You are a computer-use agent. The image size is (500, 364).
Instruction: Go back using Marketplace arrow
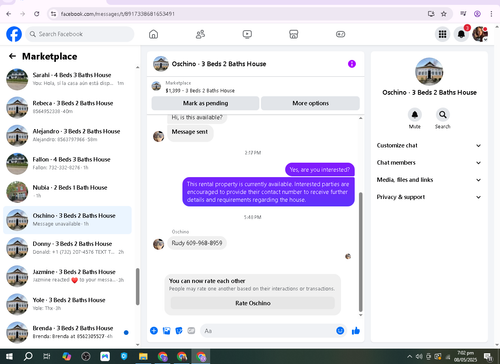12,56
